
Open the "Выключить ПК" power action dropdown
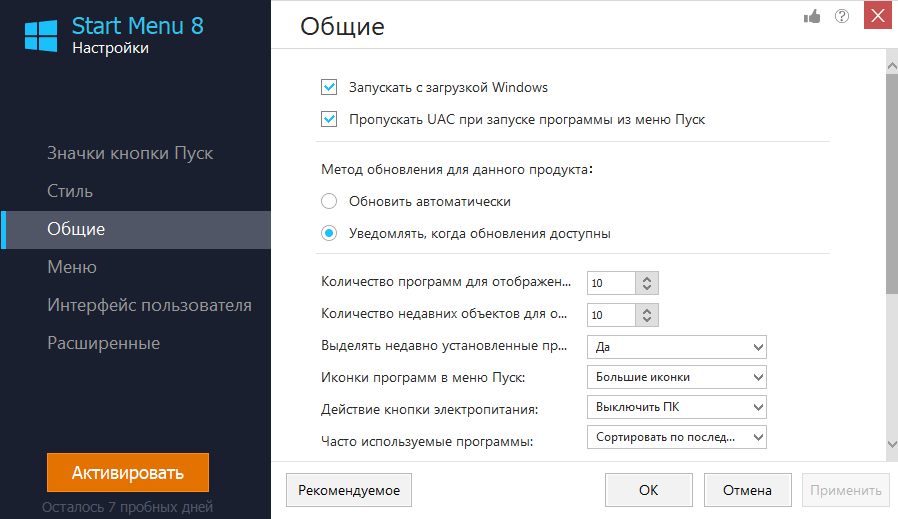click(677, 407)
